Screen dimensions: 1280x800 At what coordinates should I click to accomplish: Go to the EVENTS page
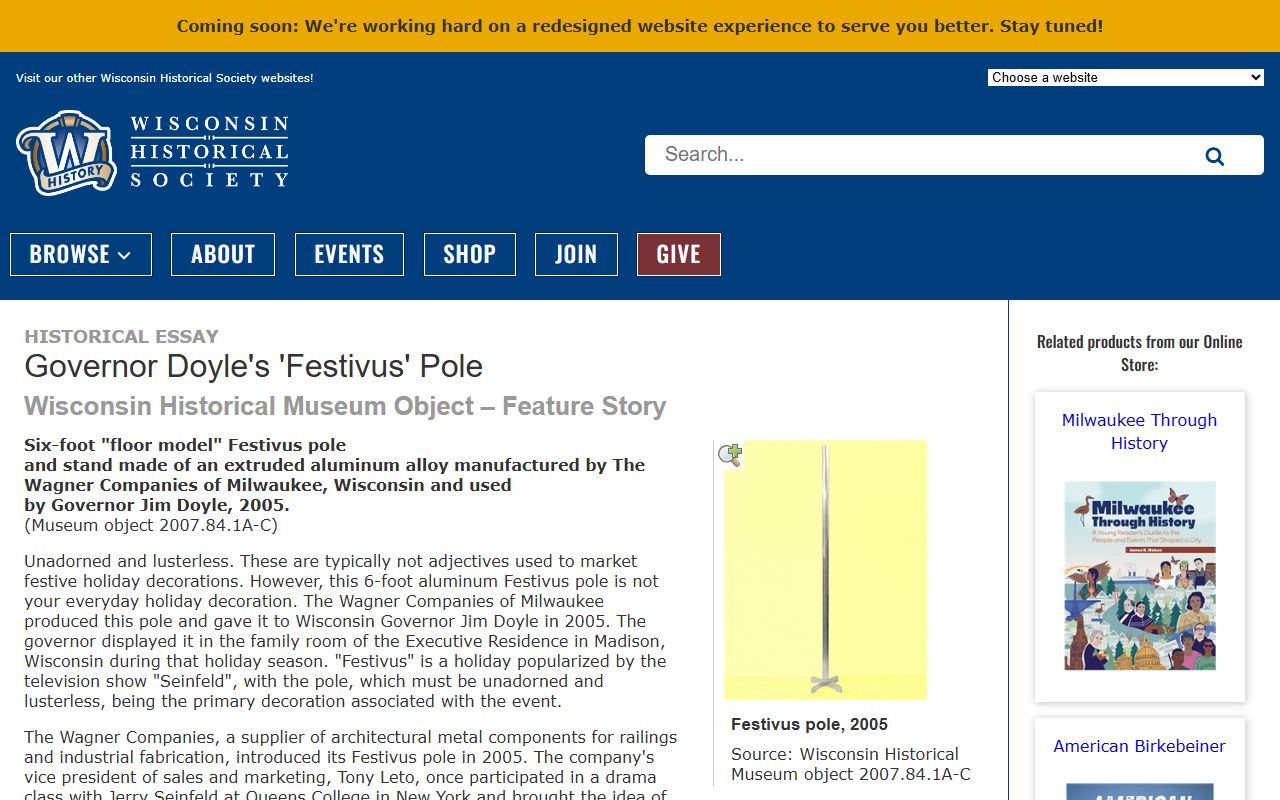pyautogui.click(x=349, y=254)
